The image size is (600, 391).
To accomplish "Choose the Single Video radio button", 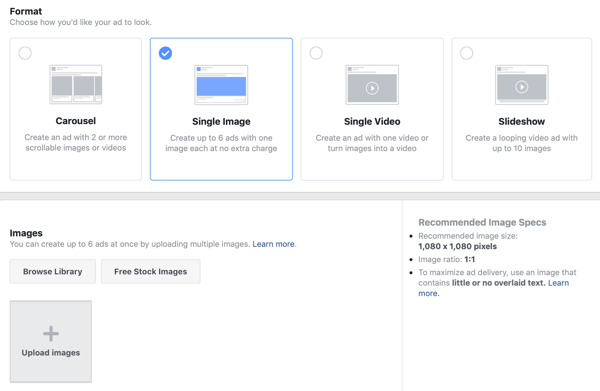I will pos(316,53).
